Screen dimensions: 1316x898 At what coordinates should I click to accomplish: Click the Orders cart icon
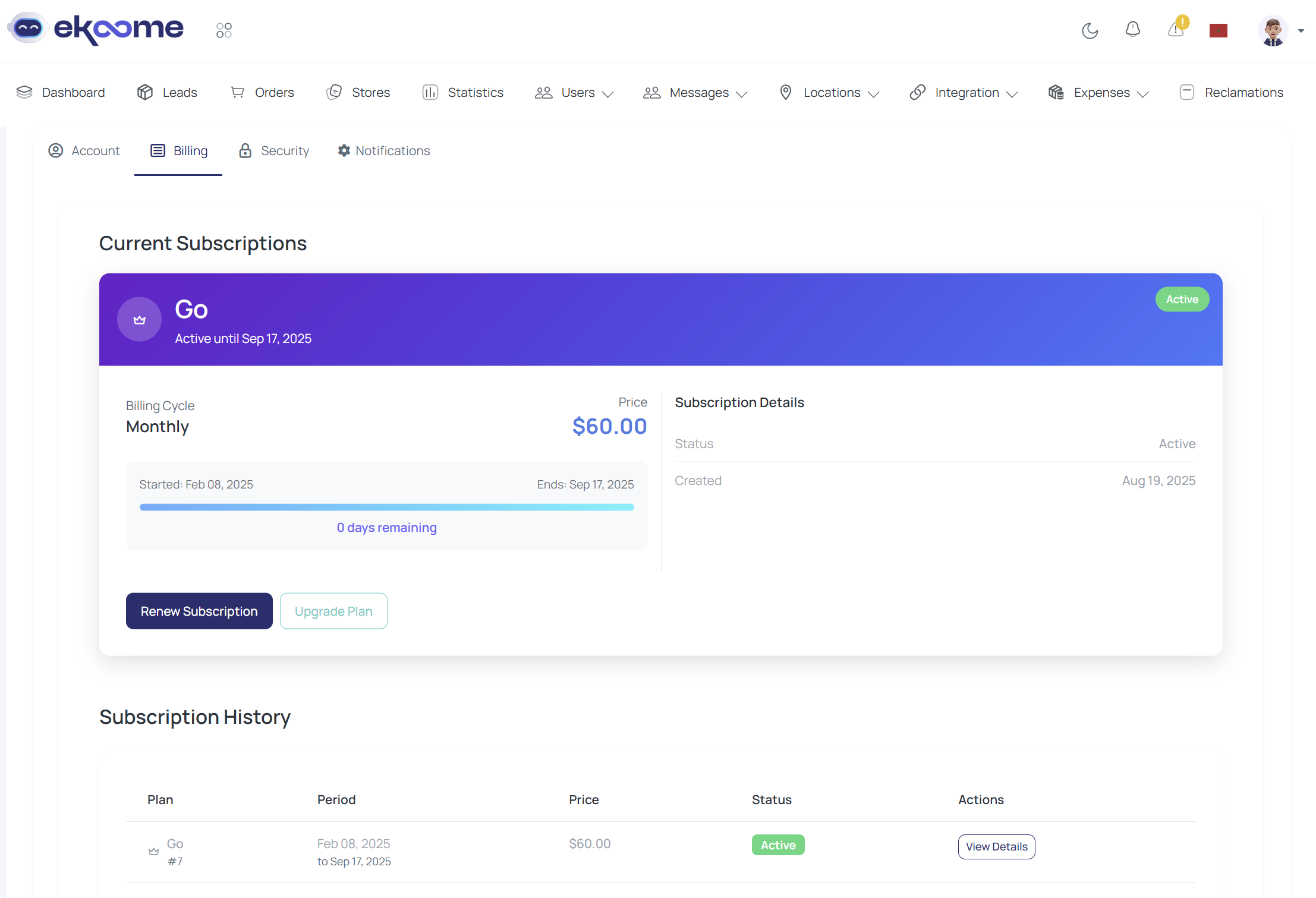point(237,92)
